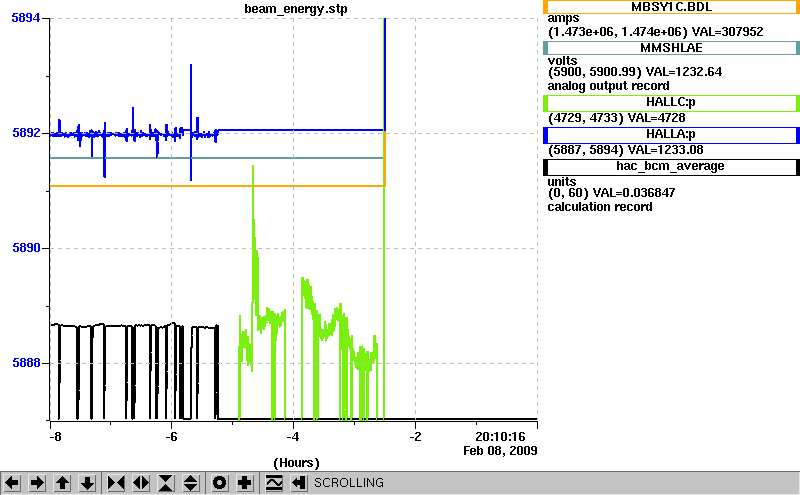Zoom out on value axis (outward-pointing vertical arrows)

[191, 483]
